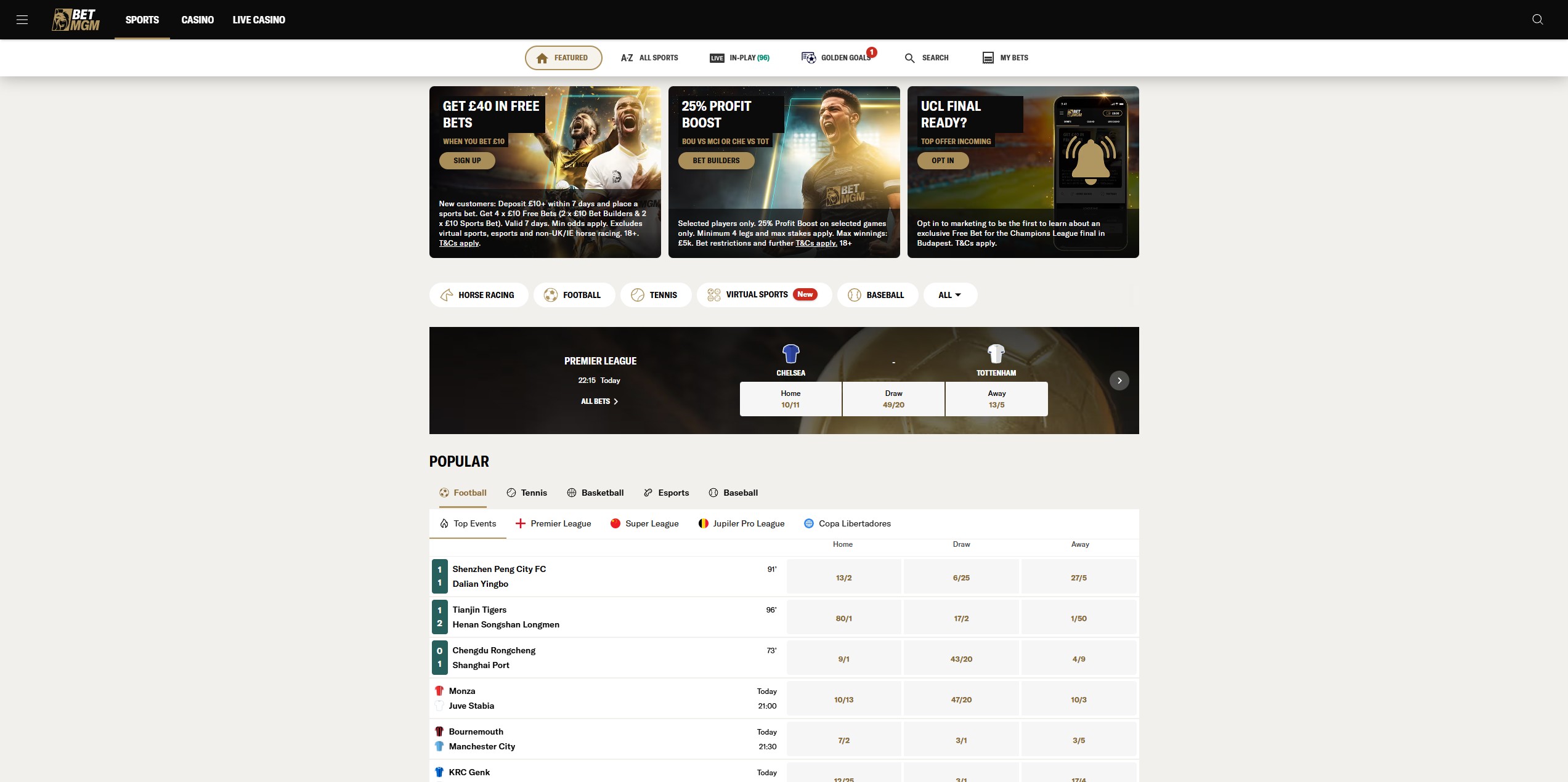Screen dimensions: 1568x782
Task: Open Monza vs Juve Stabia match
Action: 607,698
